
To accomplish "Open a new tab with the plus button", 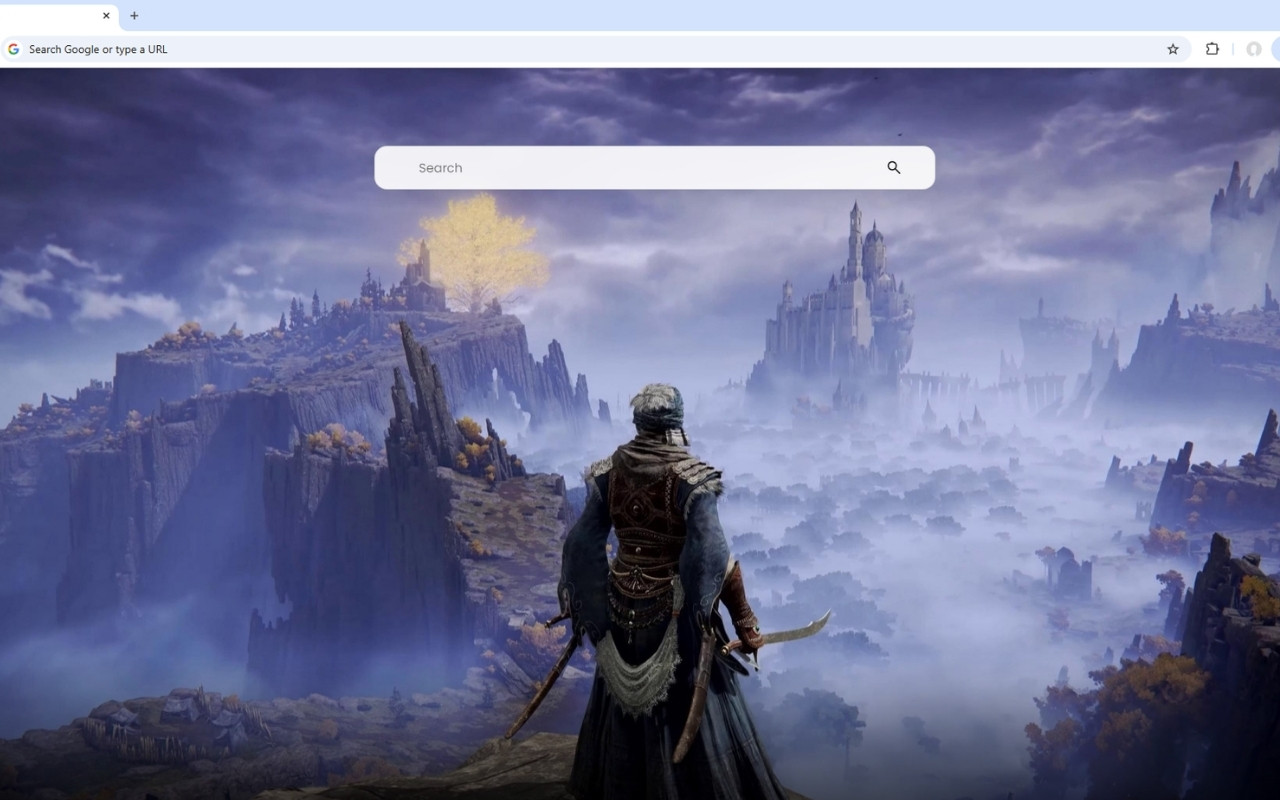I will click(x=134, y=15).
